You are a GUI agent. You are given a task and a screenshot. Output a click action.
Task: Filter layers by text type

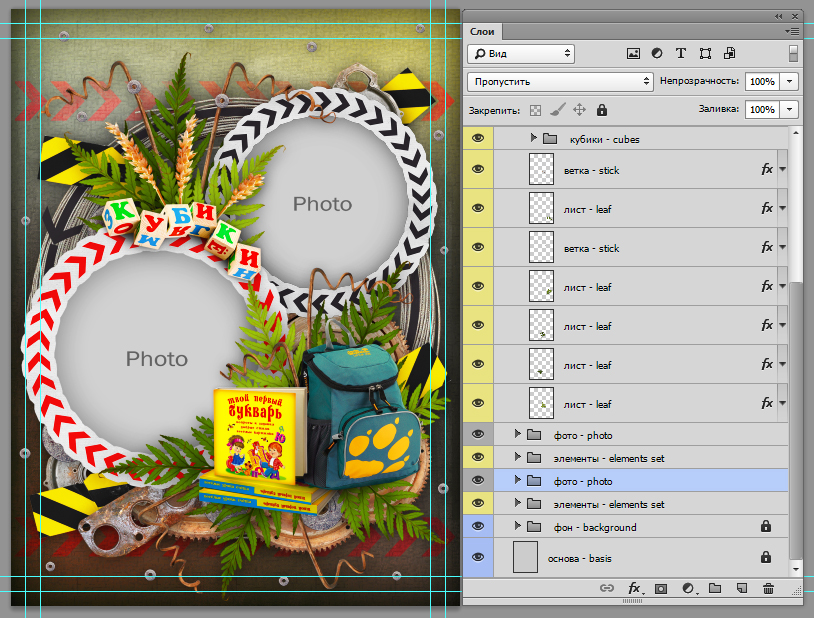pyautogui.click(x=681, y=53)
